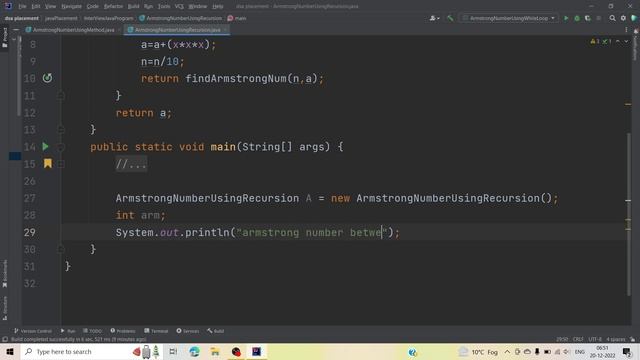Run main from gutter arrow on line 14
The height and width of the screenshot is (360, 640).
click(x=45, y=146)
